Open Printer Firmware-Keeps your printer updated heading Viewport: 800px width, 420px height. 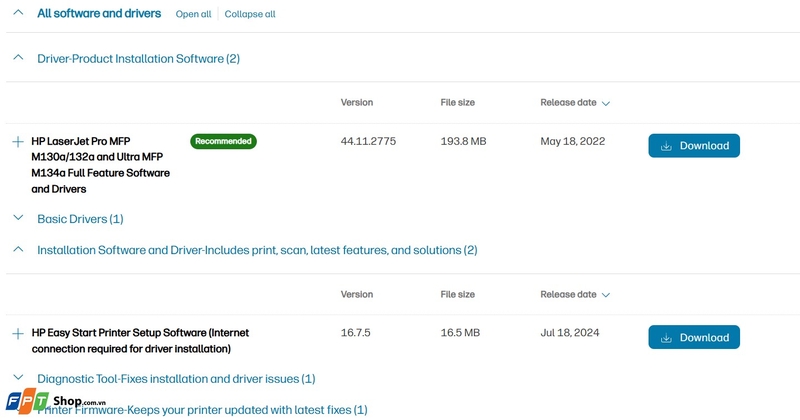point(202,410)
